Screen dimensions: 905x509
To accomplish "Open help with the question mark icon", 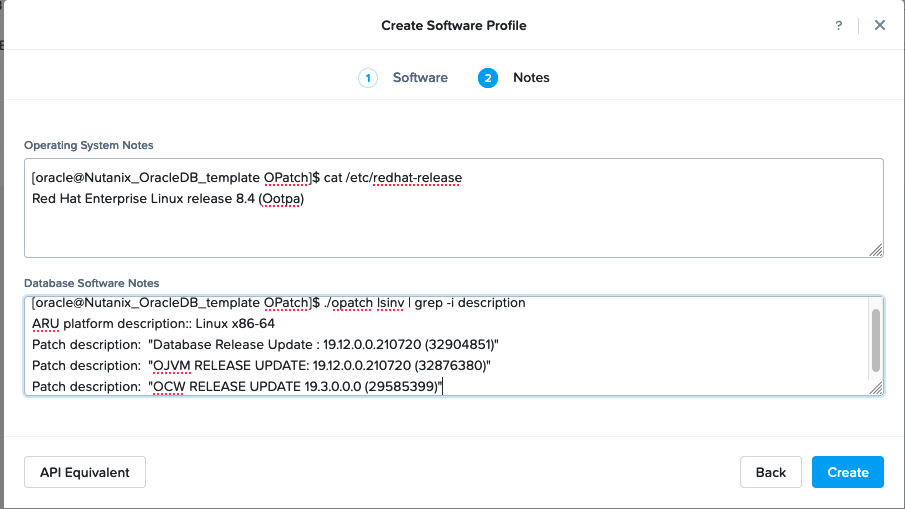I will tap(839, 25).
